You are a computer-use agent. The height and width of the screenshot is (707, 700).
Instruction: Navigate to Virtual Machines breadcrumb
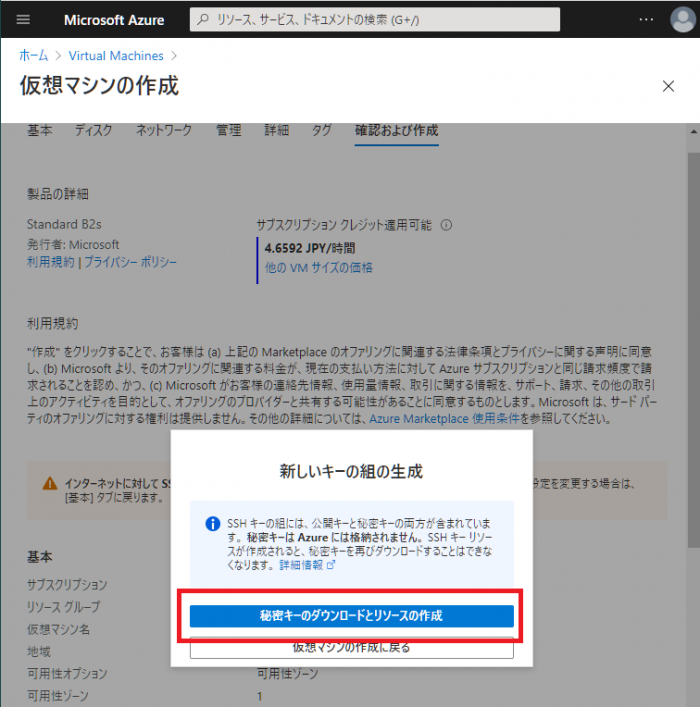(x=118, y=56)
